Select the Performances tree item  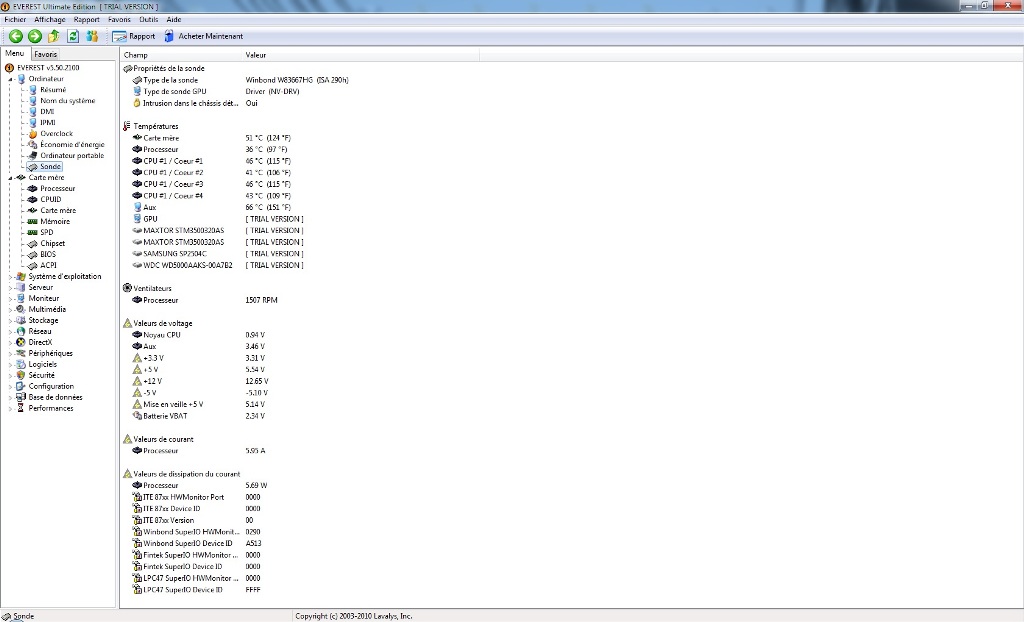50,408
